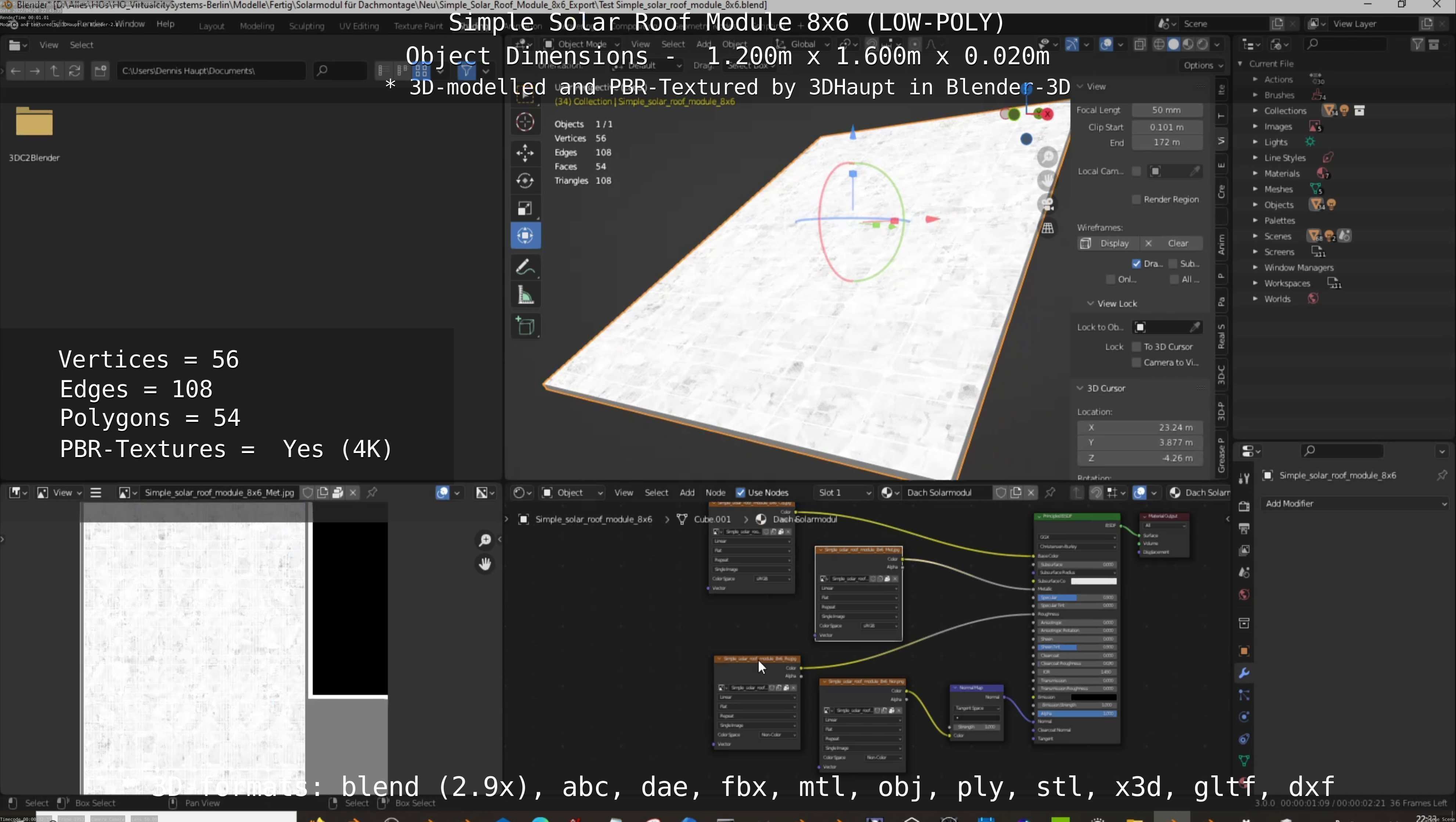Click the file browser refresh icon
The image size is (1456, 822).
pos(75,70)
